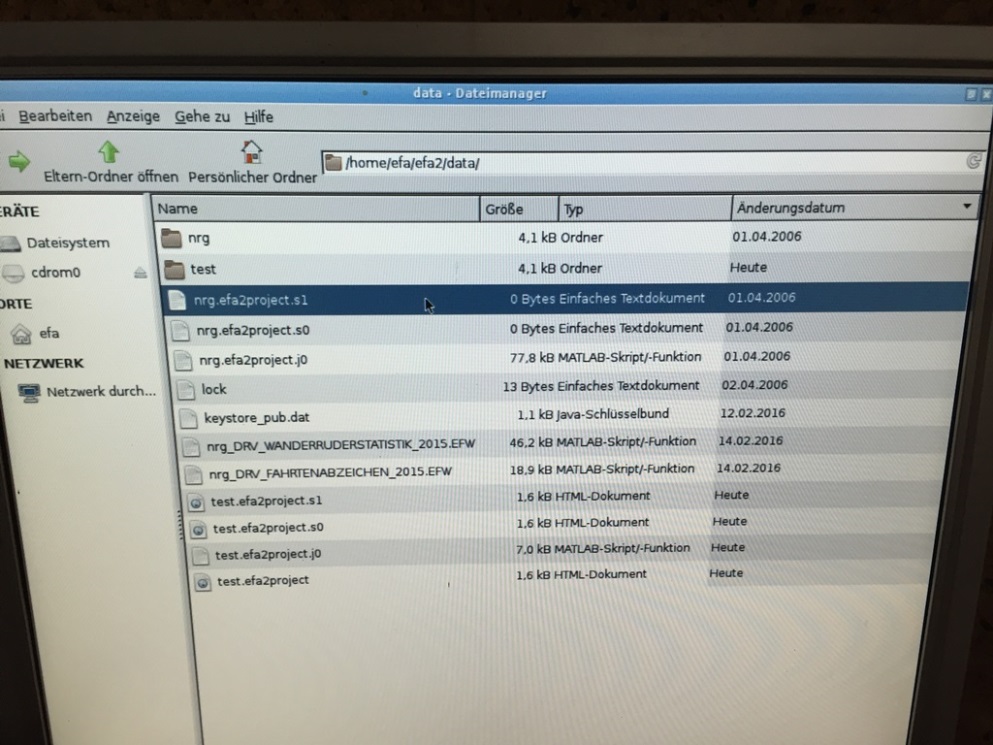Go to Persönlicher Ordner home icon
Screen dimensions: 993x745
tap(252, 152)
